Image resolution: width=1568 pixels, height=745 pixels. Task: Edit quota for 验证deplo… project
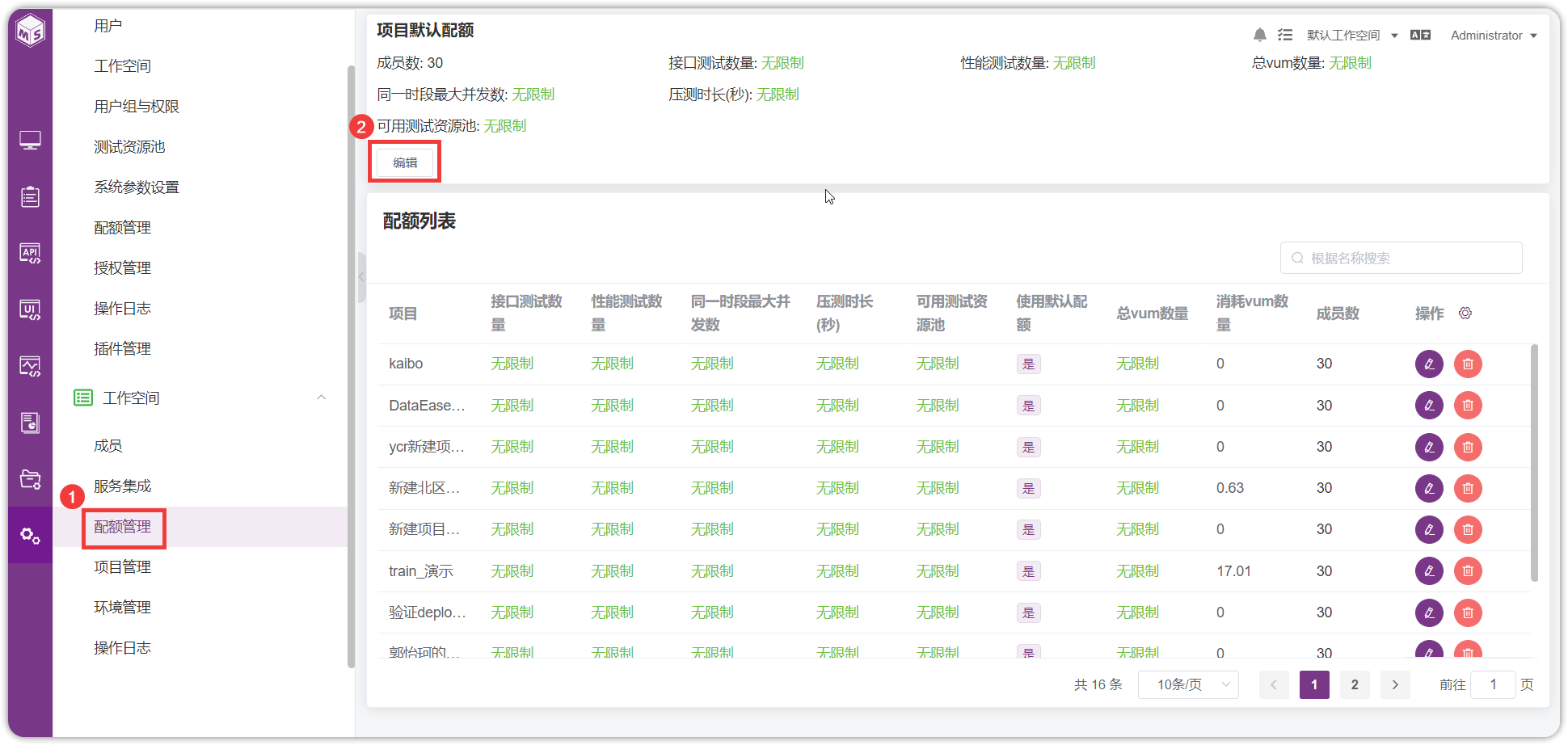click(x=1429, y=612)
